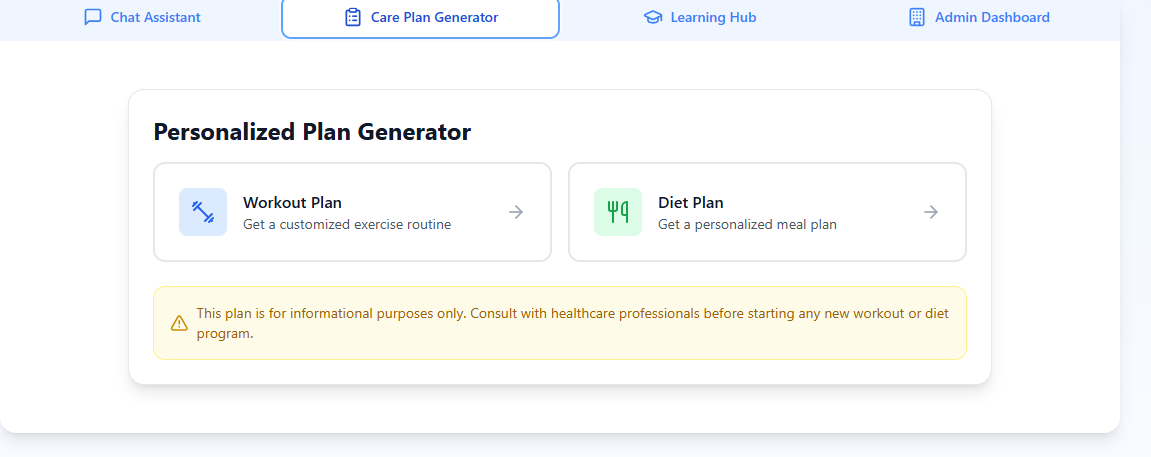Open the Workout Plan title
Image resolution: width=1151 pixels, height=457 pixels.
tap(292, 203)
